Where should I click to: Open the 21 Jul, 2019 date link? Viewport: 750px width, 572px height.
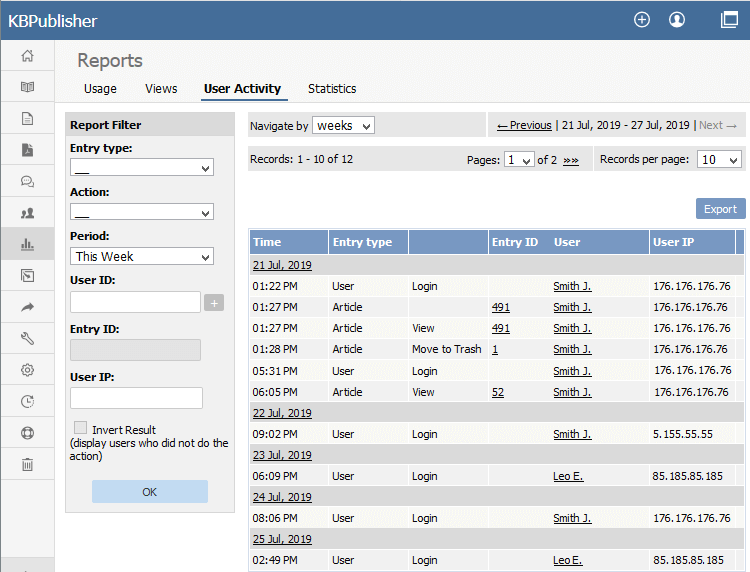tap(282, 265)
